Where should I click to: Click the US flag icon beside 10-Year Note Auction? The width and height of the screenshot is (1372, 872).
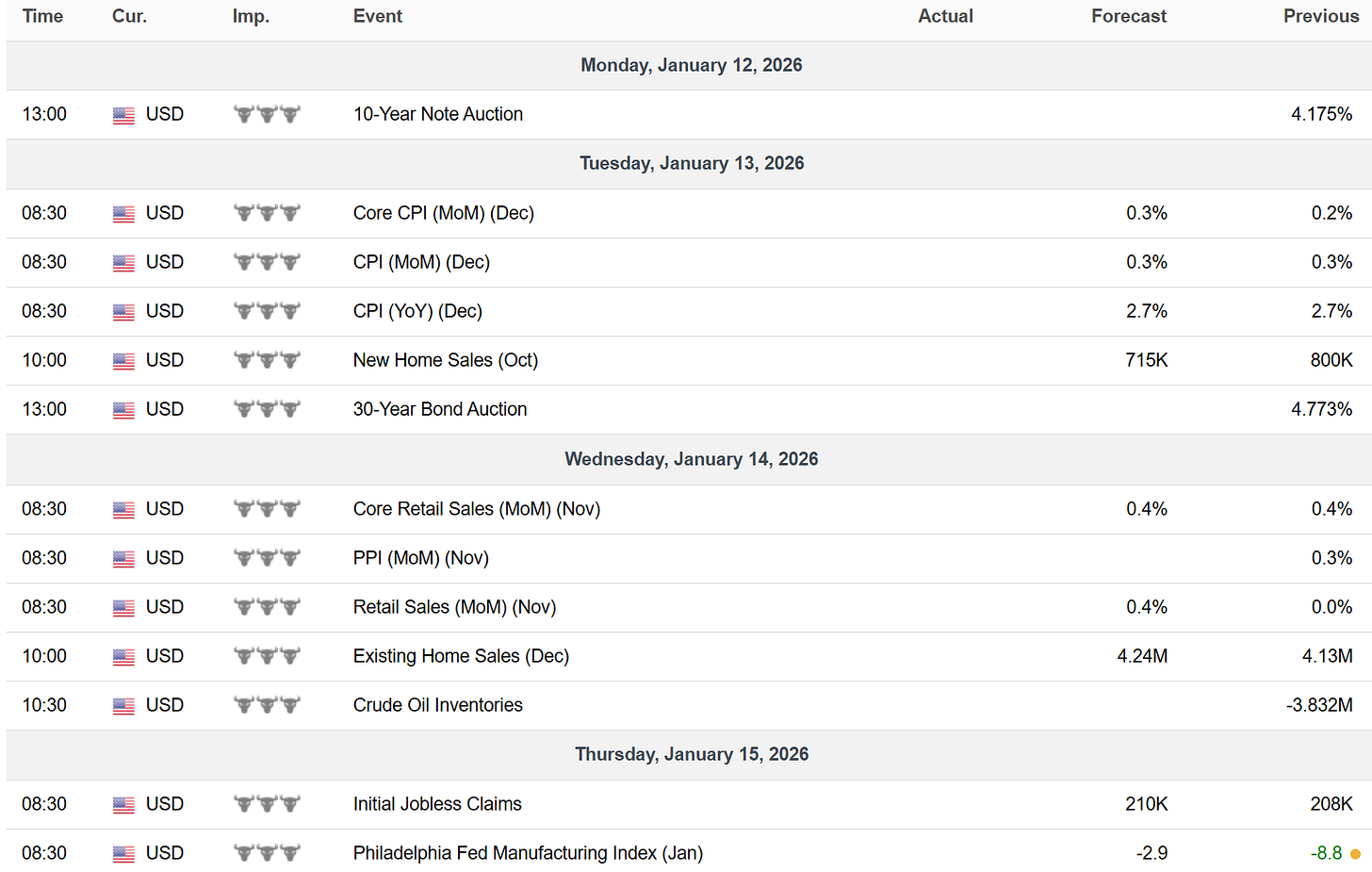click(123, 115)
